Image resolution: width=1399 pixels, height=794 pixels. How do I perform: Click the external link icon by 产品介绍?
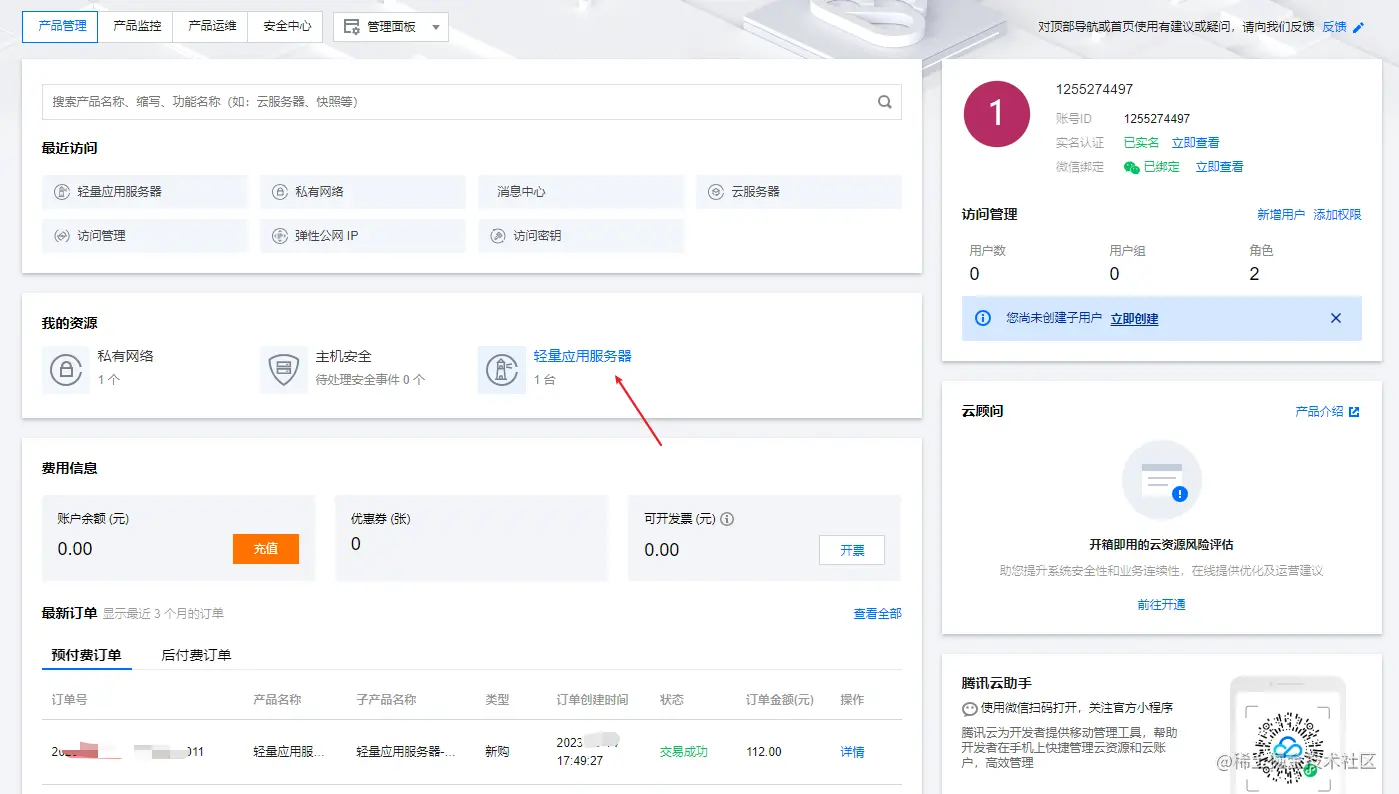(1354, 411)
